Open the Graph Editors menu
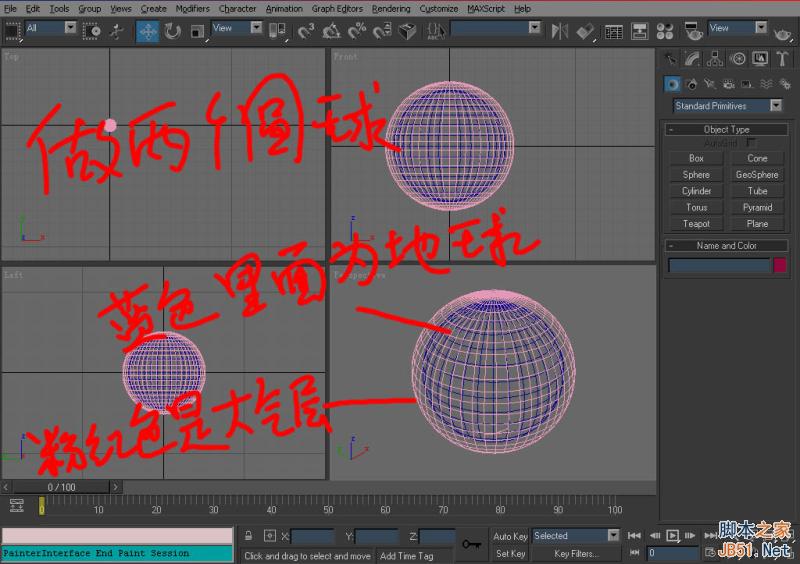Screen dimensions: 800x564 point(337,9)
